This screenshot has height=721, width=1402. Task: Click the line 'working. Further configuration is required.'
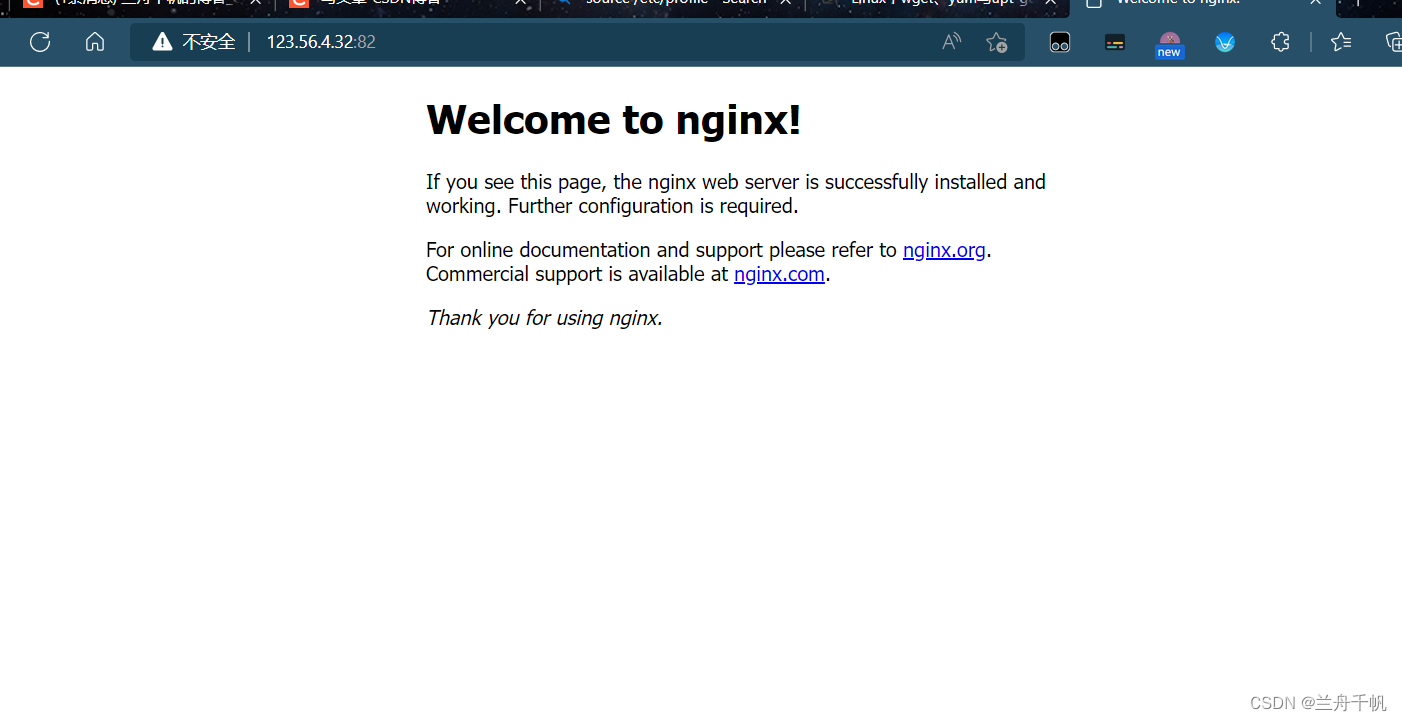(612, 206)
